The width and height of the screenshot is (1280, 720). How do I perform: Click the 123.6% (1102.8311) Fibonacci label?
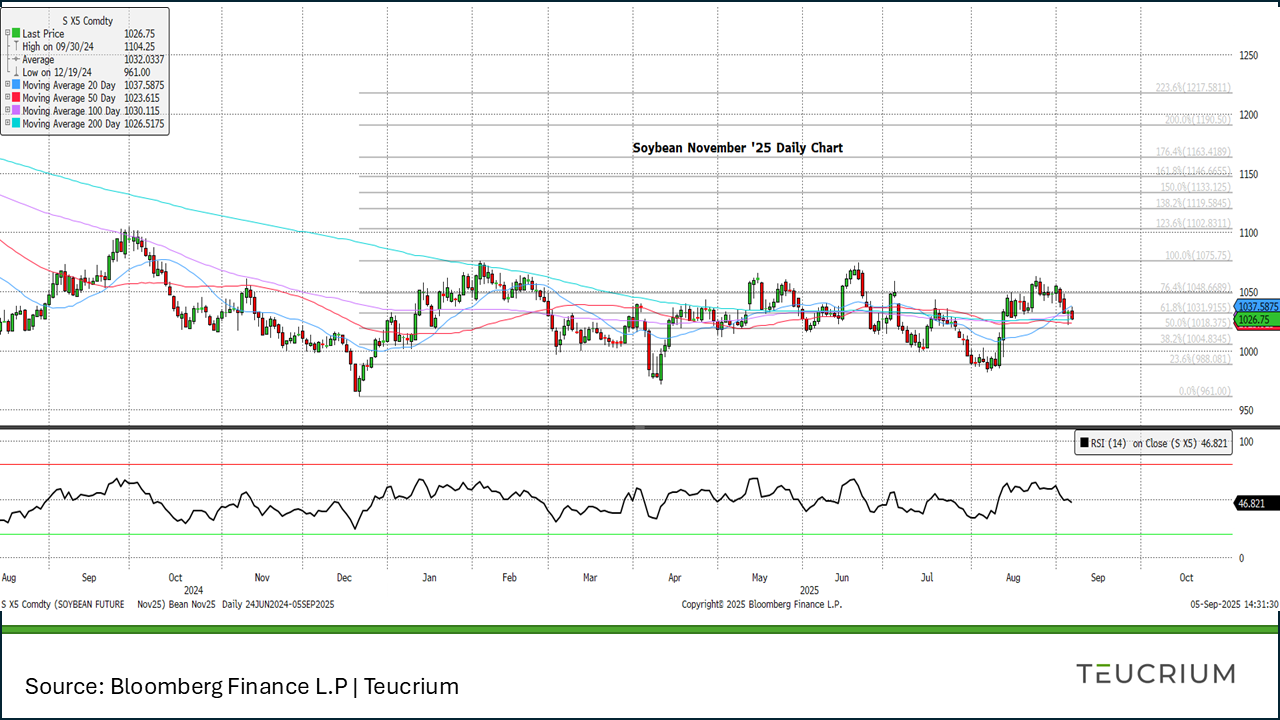point(1193,223)
